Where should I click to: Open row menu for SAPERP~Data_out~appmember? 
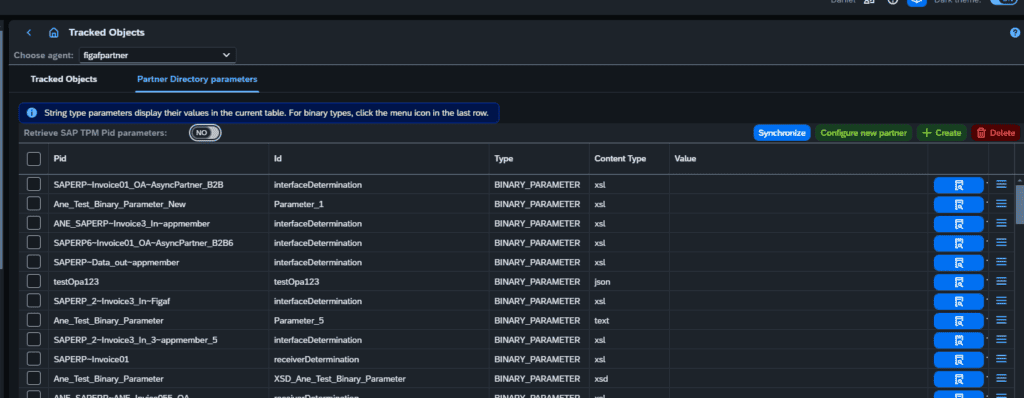tap(1001, 262)
